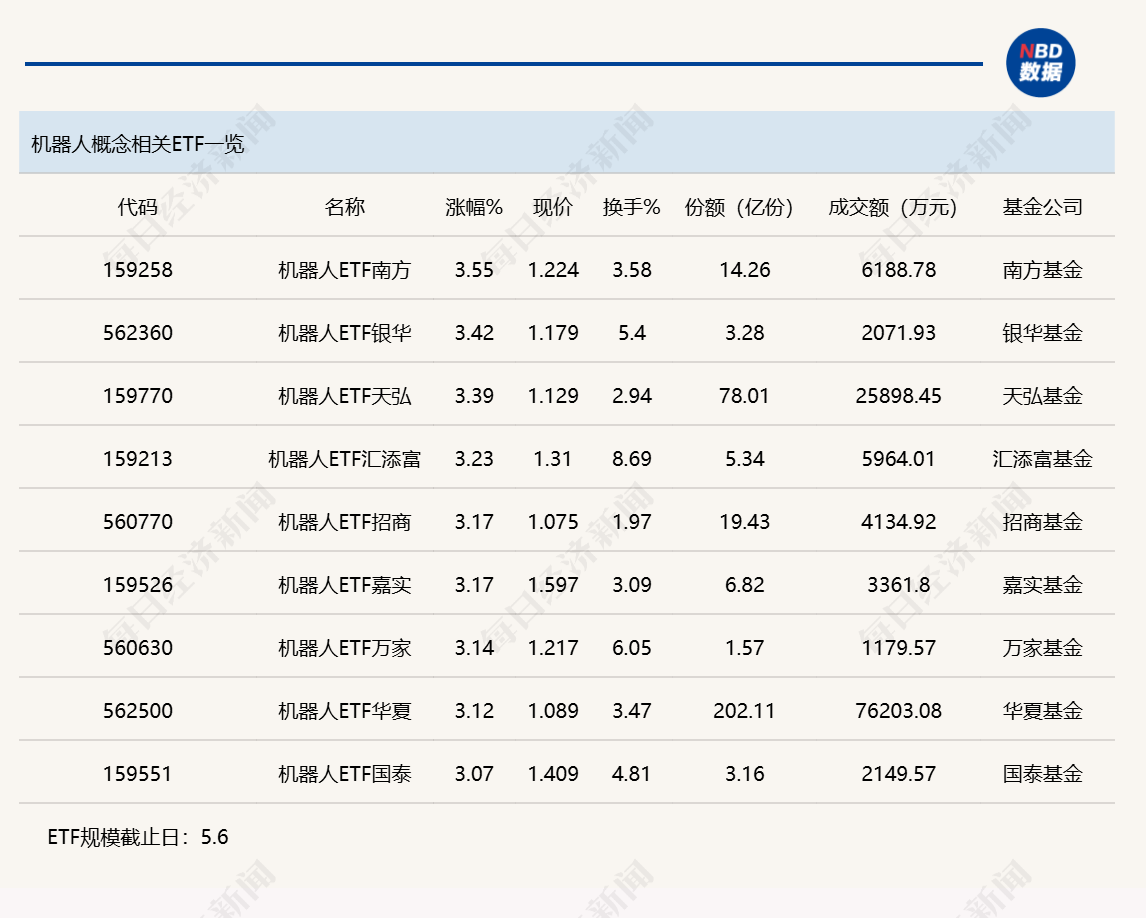Select the table title 机器人概念相关ETF一览
Viewport: 1146px width, 918px height.
click(x=137, y=144)
